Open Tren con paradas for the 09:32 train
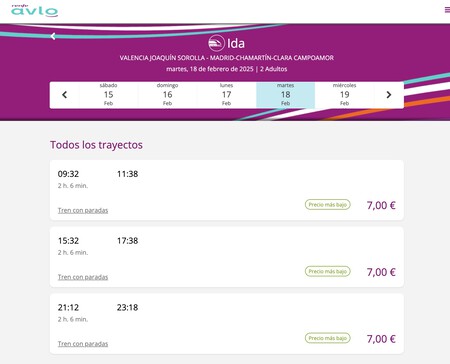450x364 pixels. (83, 210)
